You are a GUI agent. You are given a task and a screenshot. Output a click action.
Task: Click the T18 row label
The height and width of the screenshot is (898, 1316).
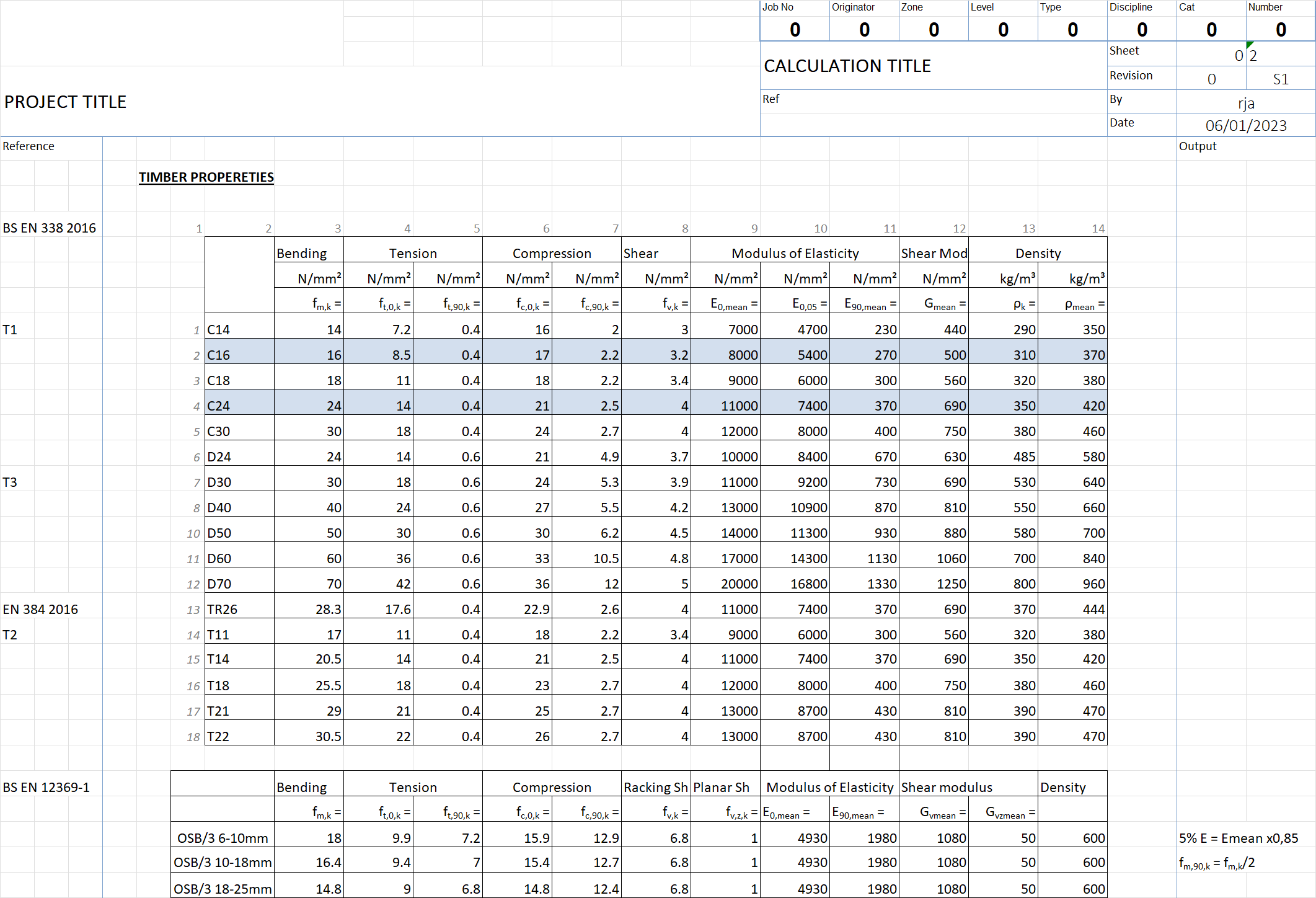[239, 685]
